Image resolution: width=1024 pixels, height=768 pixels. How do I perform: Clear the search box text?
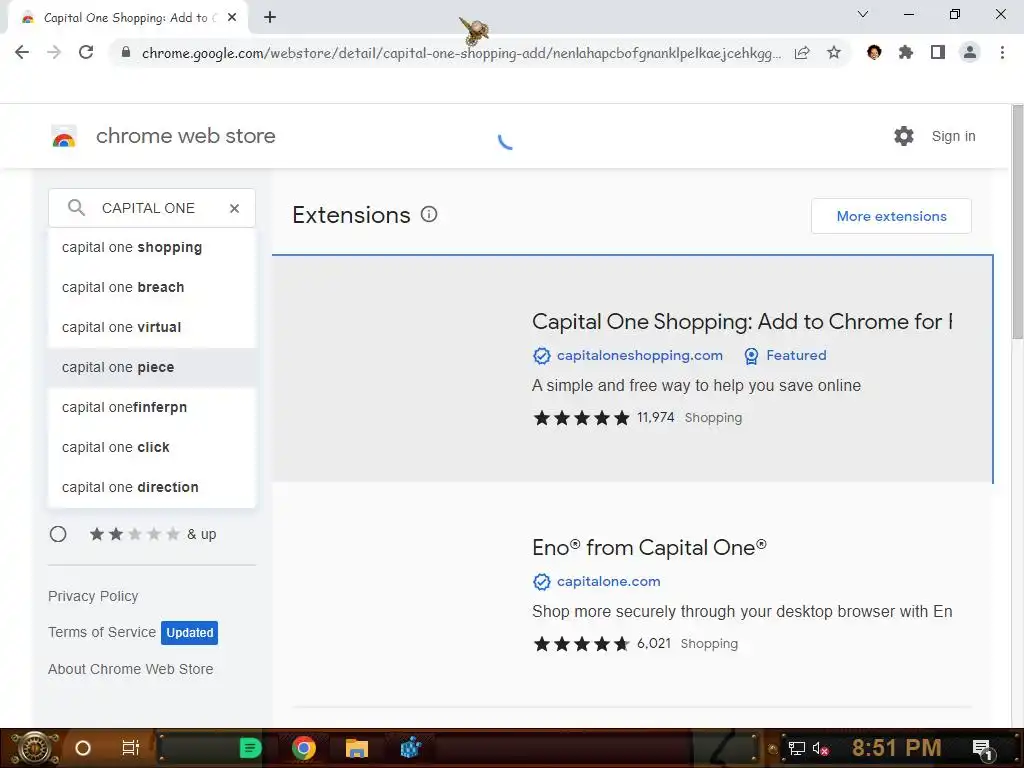click(x=234, y=208)
